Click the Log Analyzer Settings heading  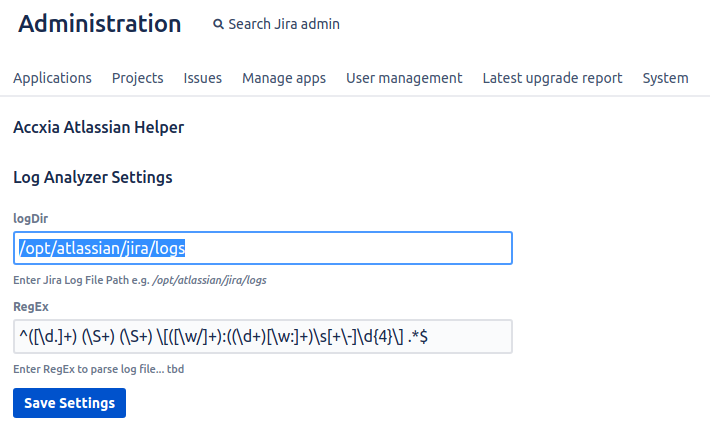coord(93,178)
